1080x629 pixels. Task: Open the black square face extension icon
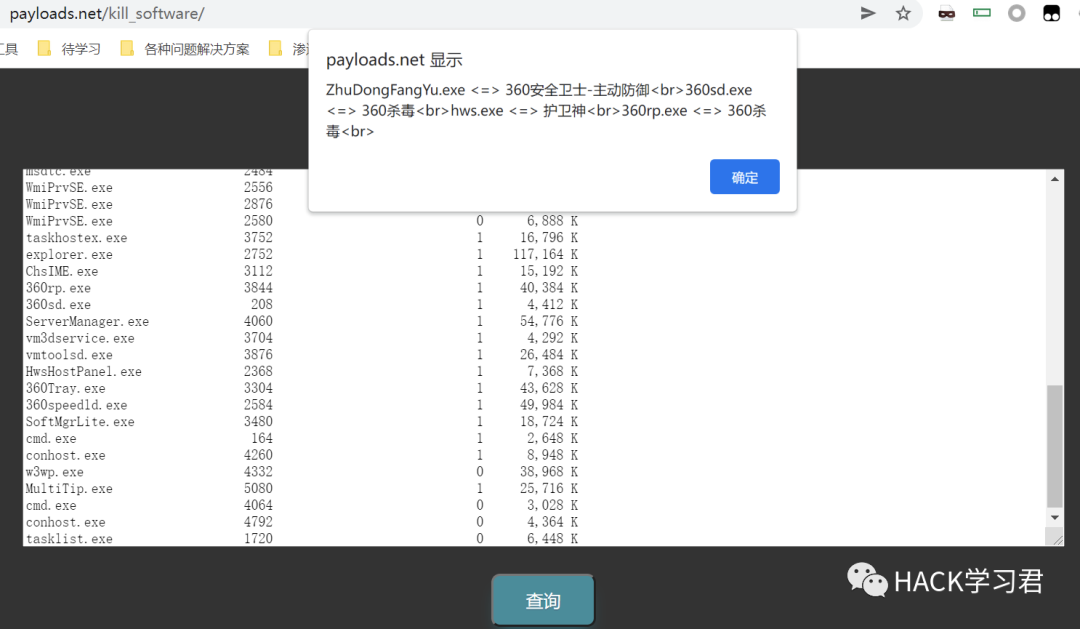coord(1051,13)
